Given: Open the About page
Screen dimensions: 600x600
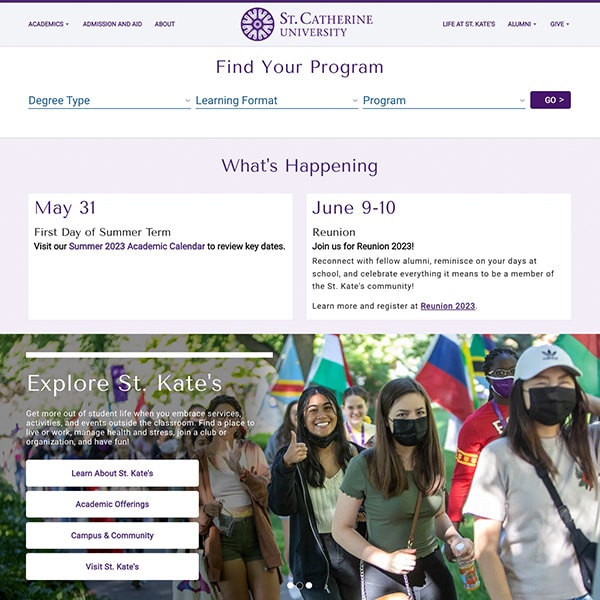Looking at the screenshot, I should click(165, 24).
